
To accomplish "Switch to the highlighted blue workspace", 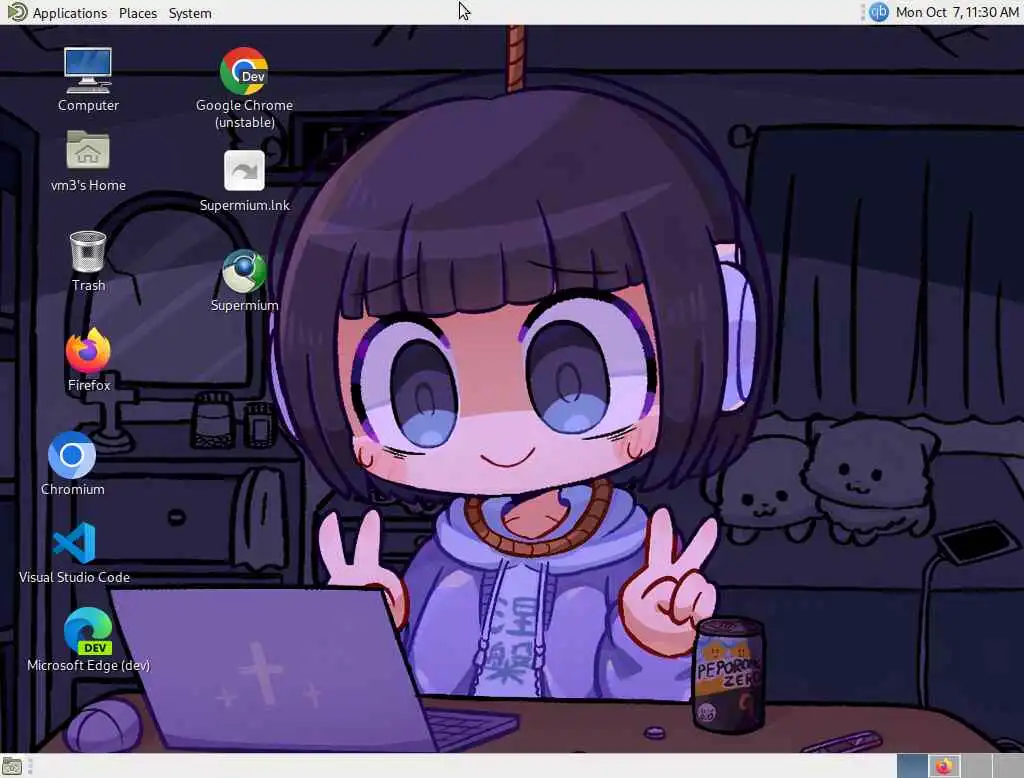I will pyautogui.click(x=912, y=766).
